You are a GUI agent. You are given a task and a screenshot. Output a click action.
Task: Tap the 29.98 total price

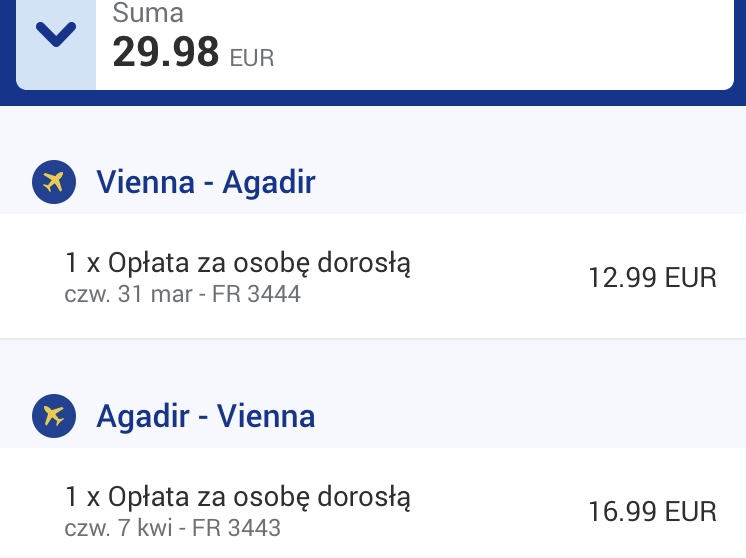pyautogui.click(x=166, y=52)
